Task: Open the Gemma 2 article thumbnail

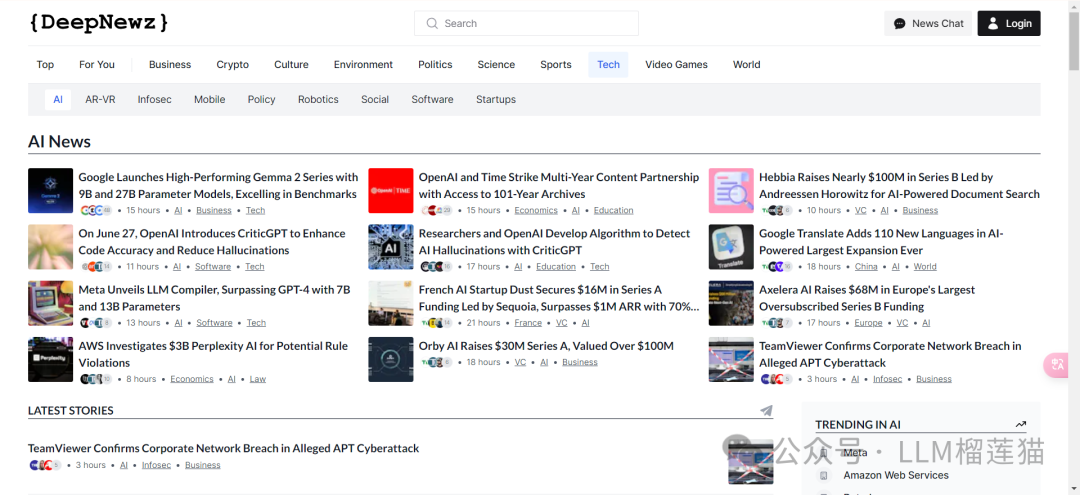Action: click(50, 191)
